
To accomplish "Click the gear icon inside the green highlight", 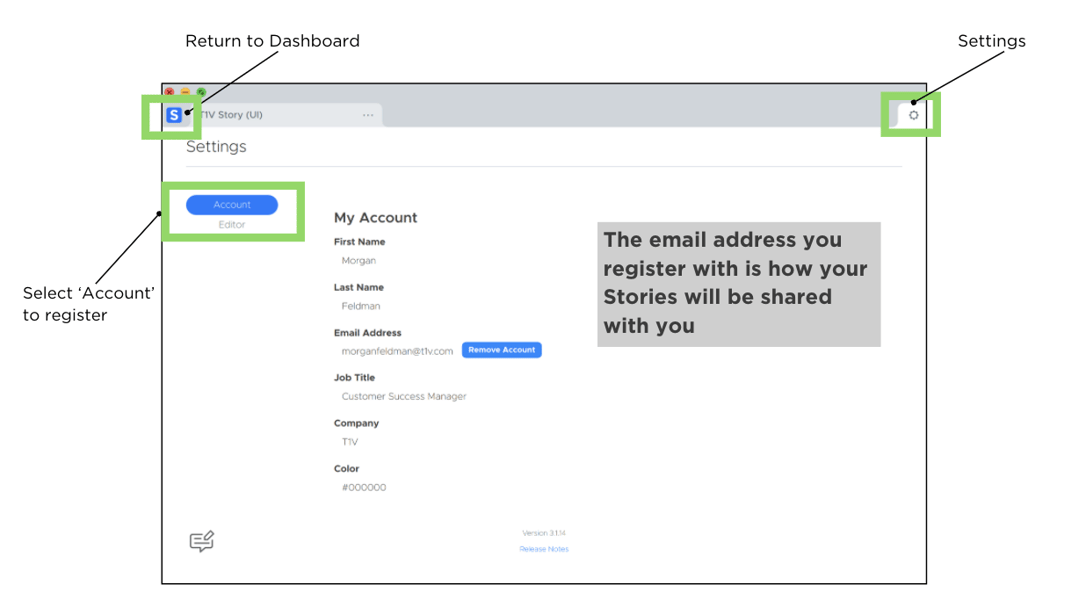I will pos(912,114).
